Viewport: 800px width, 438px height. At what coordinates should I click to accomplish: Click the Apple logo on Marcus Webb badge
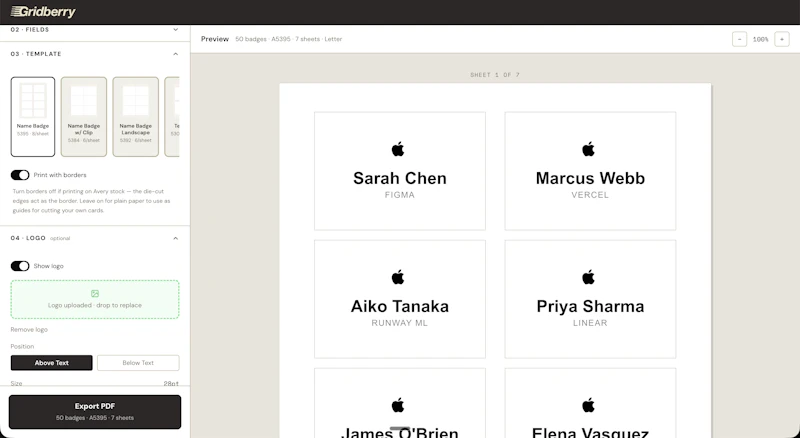[588, 149]
